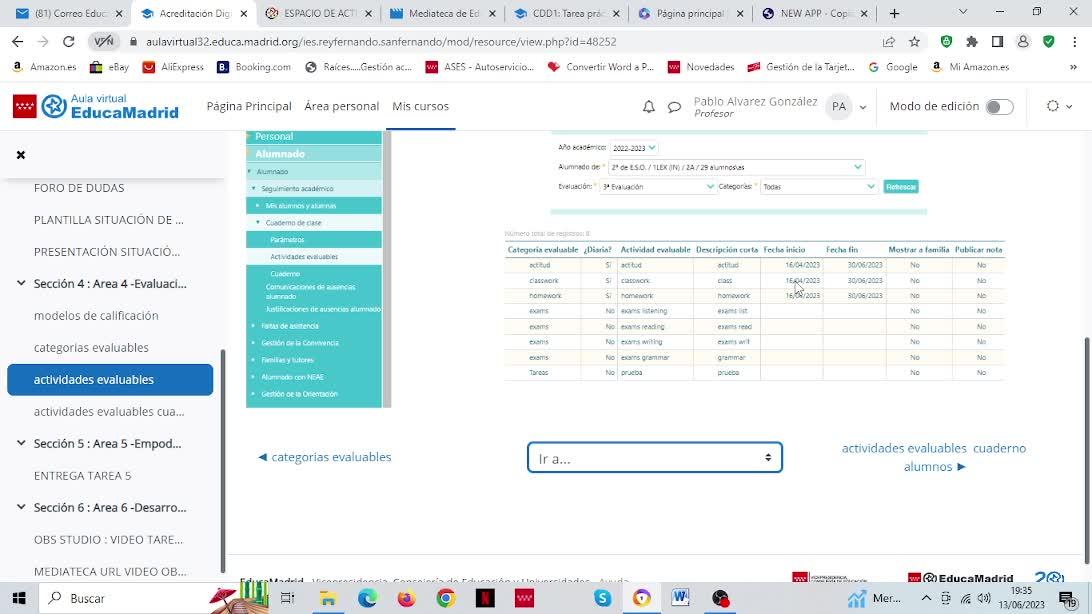This screenshot has width=1092, height=614.
Task: Reload the current page
Action: 68,42
